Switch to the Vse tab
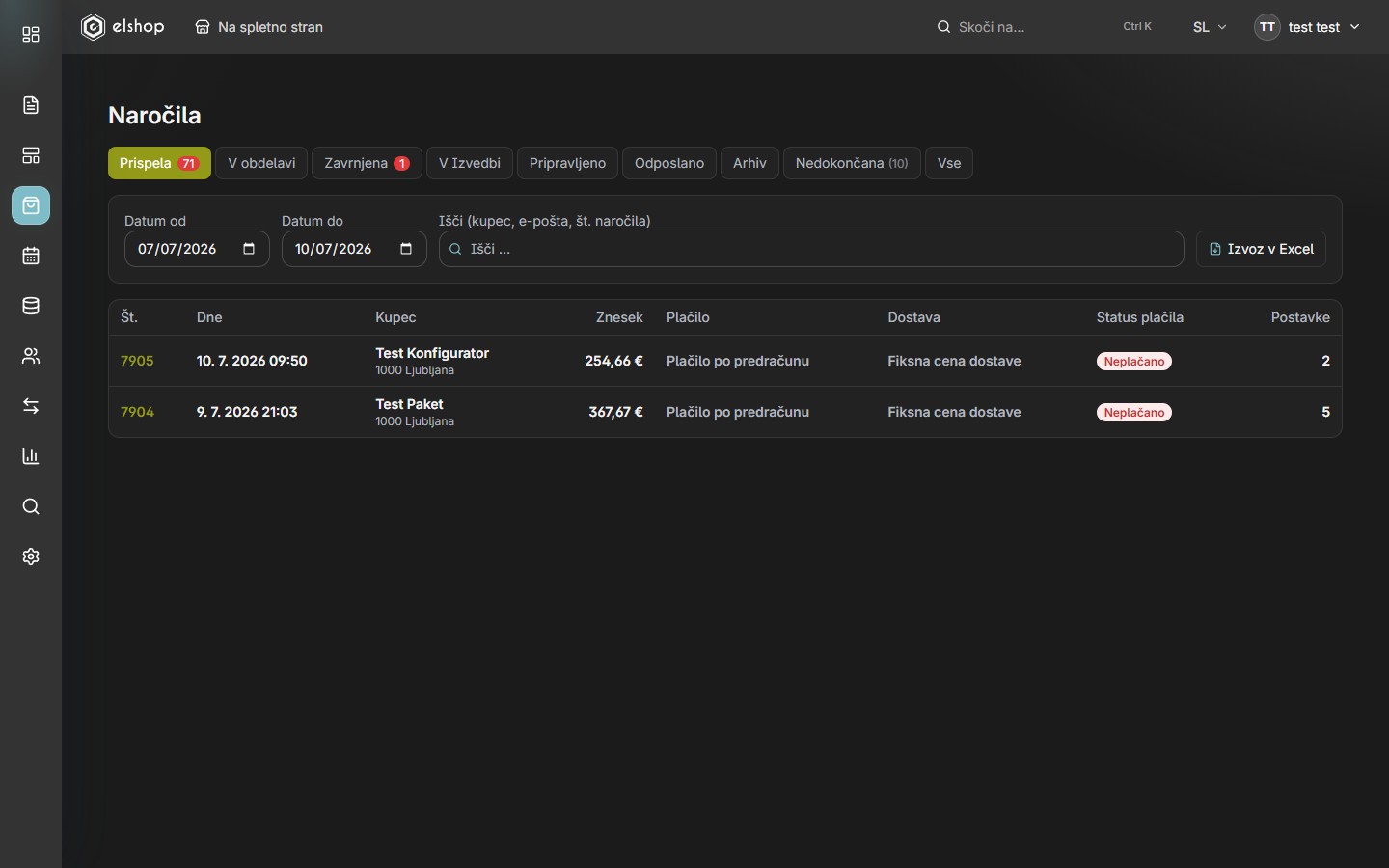 point(949,163)
